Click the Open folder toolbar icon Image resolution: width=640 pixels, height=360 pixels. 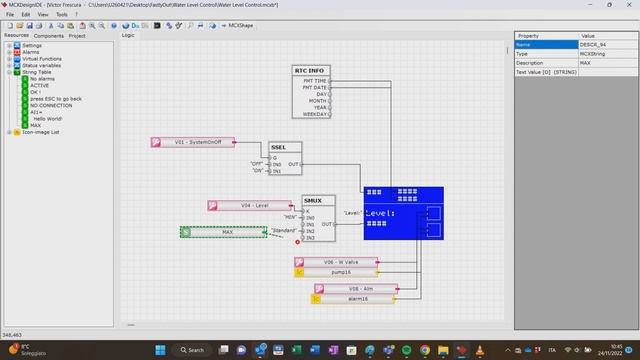(x=20, y=26)
